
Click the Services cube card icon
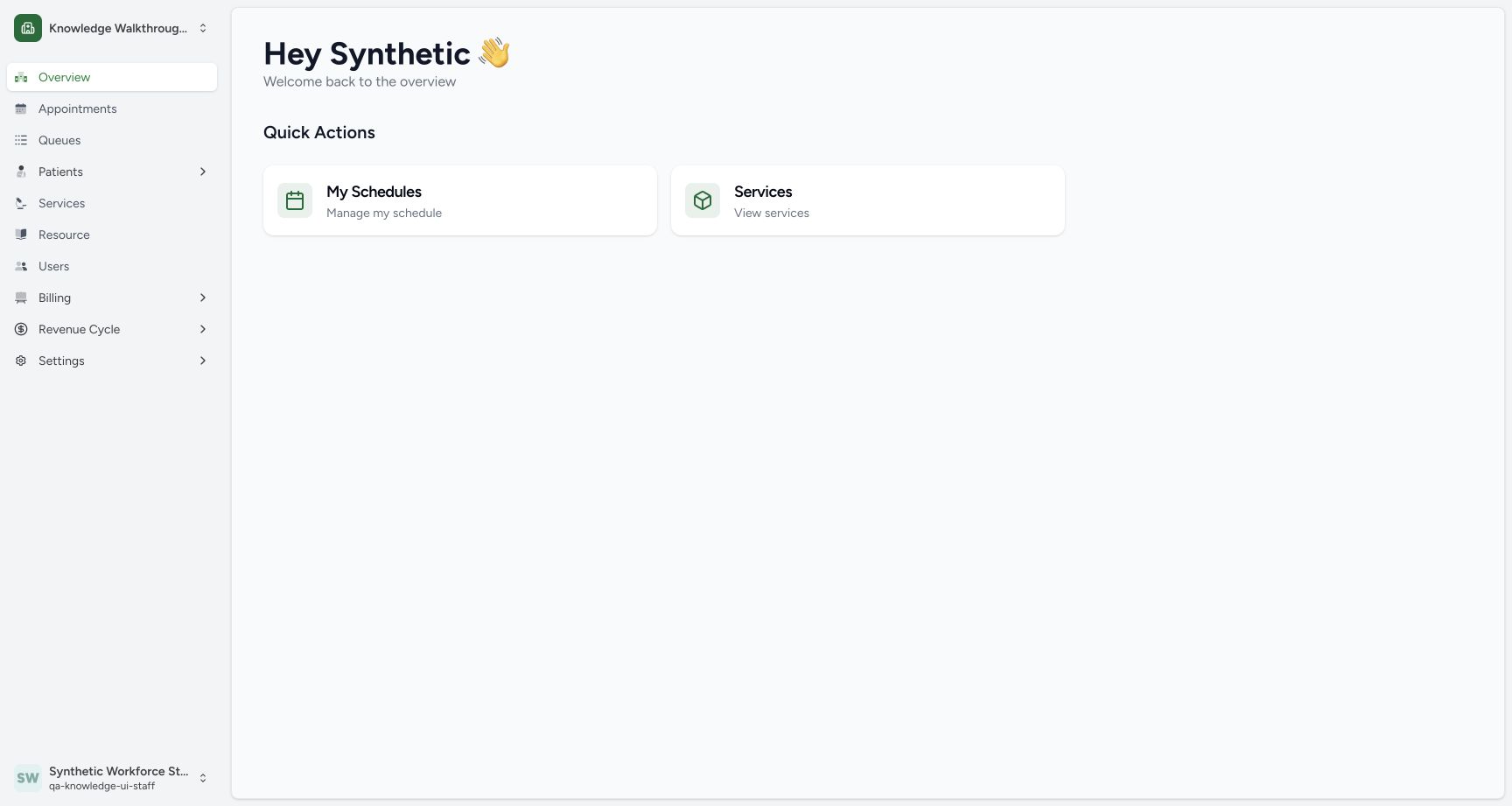pyautogui.click(x=703, y=200)
